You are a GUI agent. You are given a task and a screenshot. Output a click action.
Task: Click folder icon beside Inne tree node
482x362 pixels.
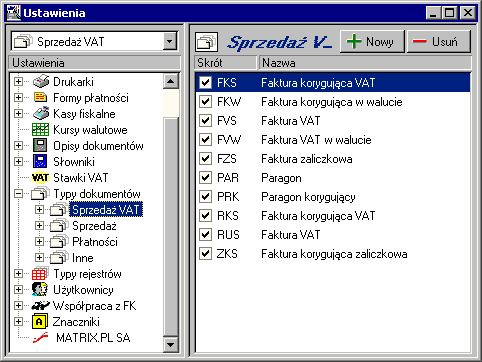click(59, 257)
